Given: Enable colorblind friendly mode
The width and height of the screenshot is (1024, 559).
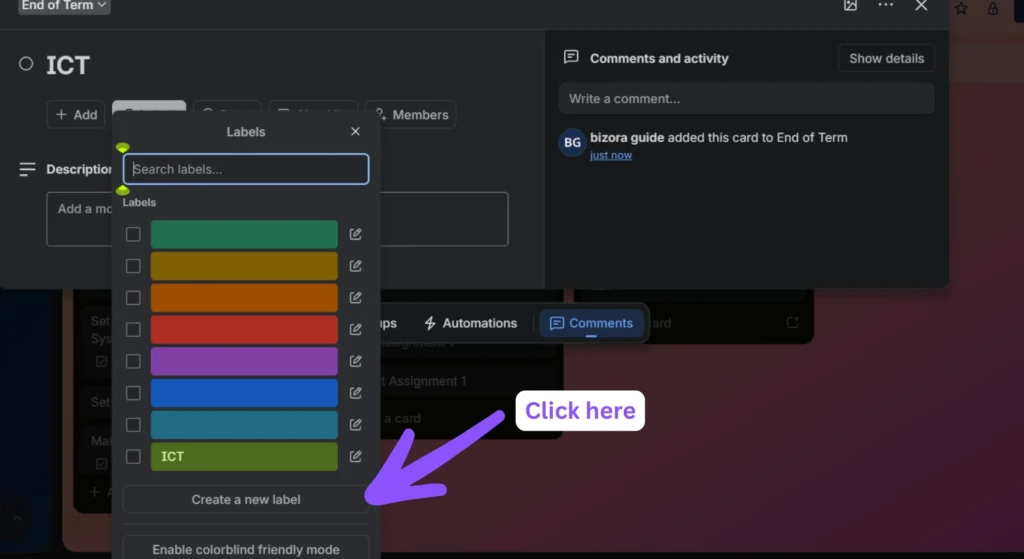Looking at the screenshot, I should 246,549.
